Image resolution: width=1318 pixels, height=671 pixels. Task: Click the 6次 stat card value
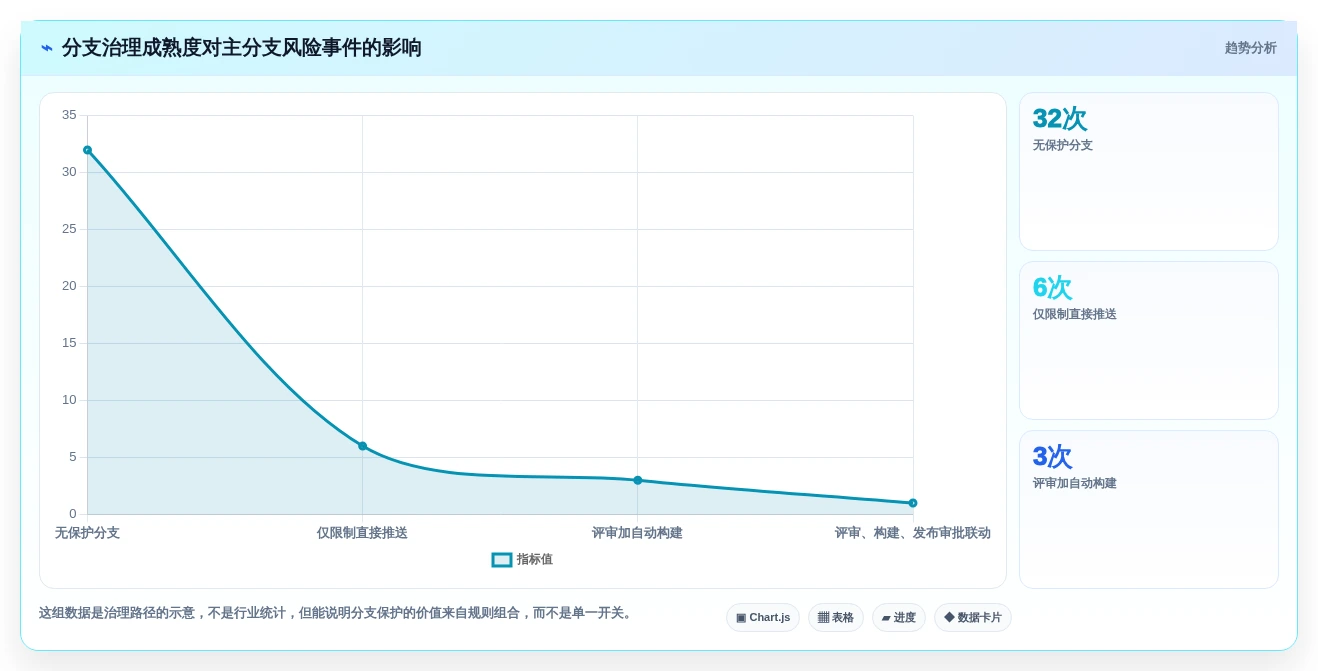click(1052, 288)
